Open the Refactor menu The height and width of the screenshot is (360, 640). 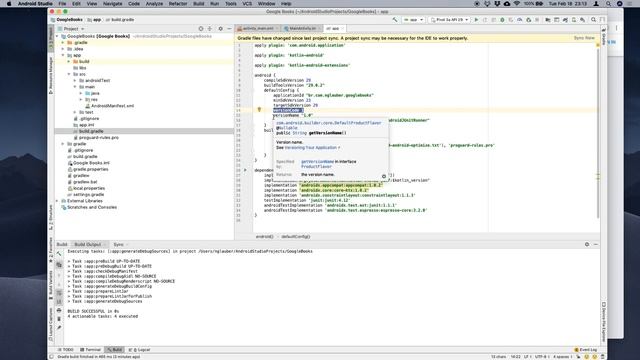(x=178, y=4)
